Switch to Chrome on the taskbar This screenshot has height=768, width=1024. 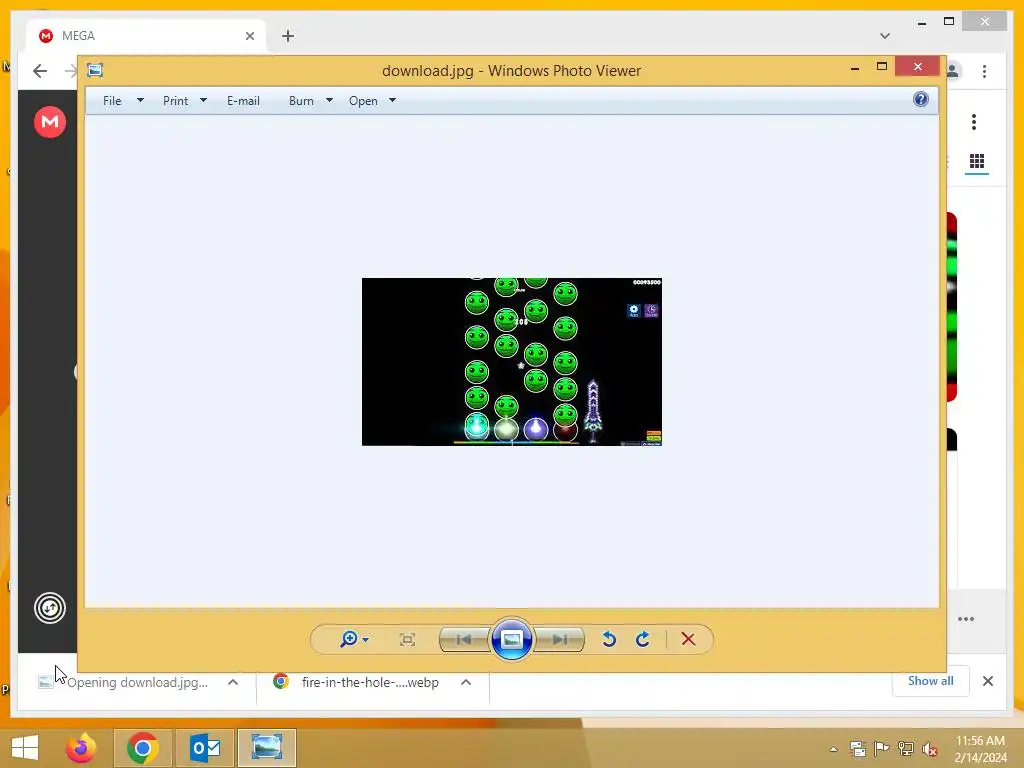click(x=143, y=748)
